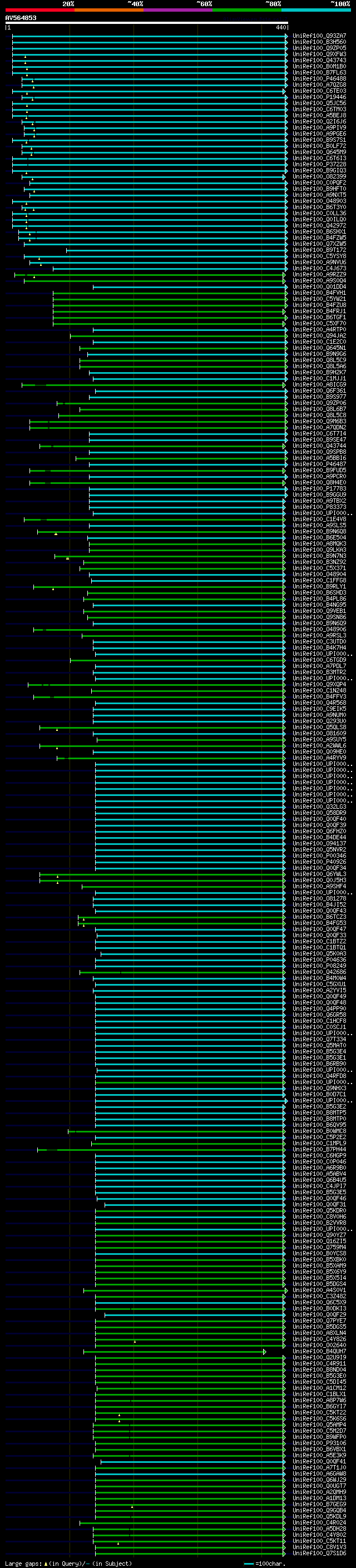Viewport: 356px width, 1568px height.
Task: Click the UniRef100_Q7S1D6 label
Action: click(319, 1554)
